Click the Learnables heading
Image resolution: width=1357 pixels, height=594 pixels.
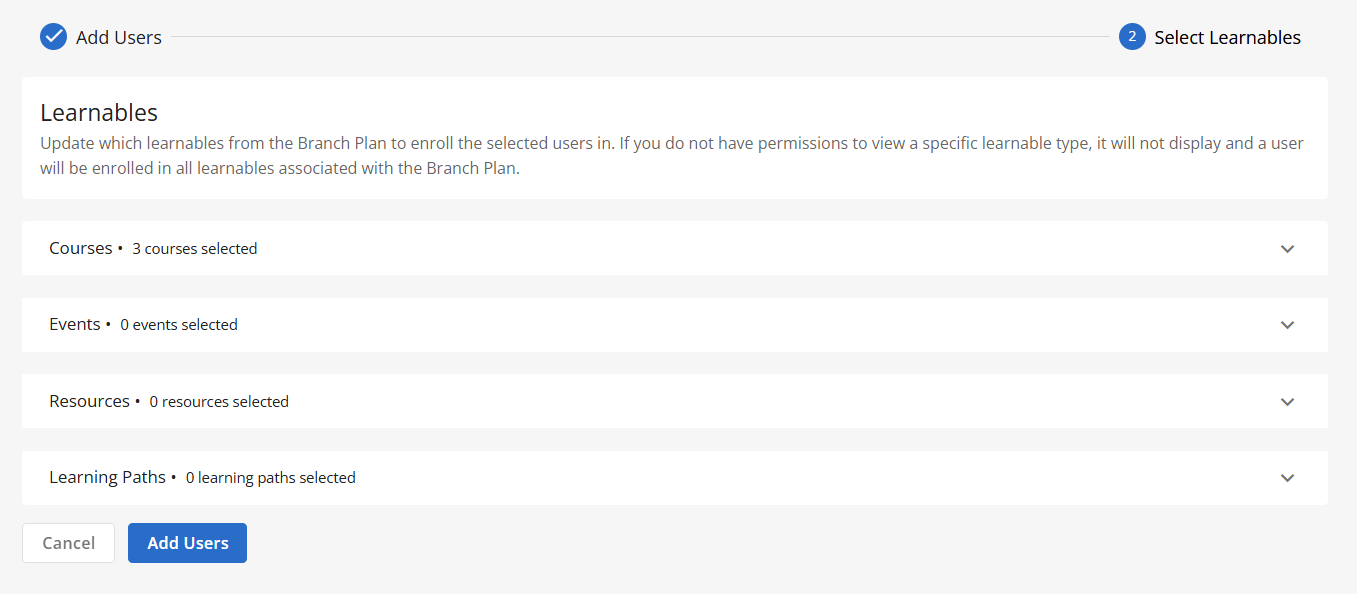click(99, 112)
